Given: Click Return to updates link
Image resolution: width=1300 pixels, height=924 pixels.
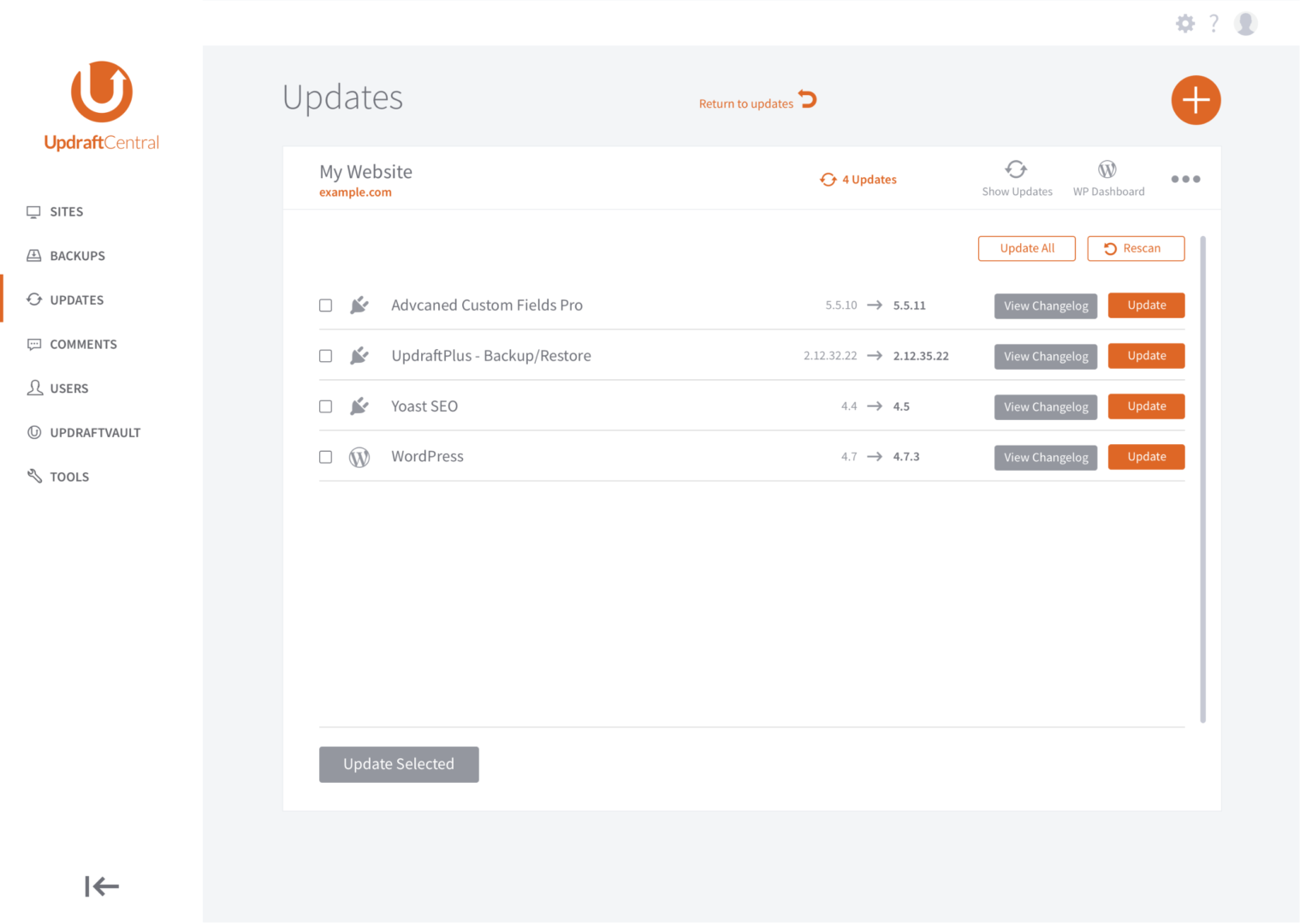Looking at the screenshot, I should click(x=746, y=103).
